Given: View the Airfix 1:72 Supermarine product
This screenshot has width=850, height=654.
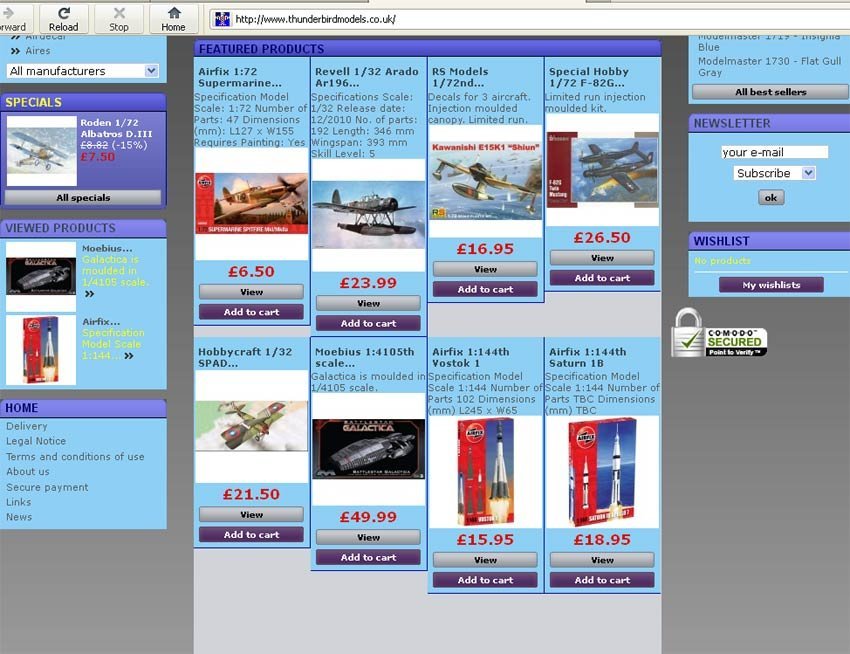Looking at the screenshot, I should click(252, 292).
